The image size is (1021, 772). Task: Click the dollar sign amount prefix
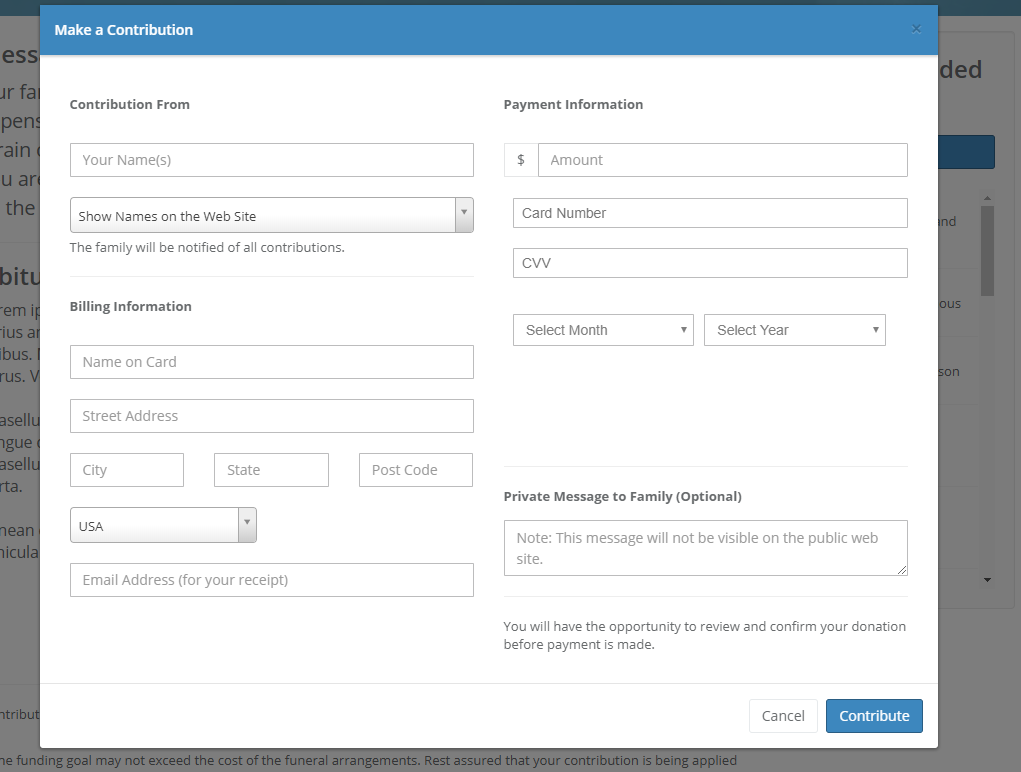tap(521, 160)
